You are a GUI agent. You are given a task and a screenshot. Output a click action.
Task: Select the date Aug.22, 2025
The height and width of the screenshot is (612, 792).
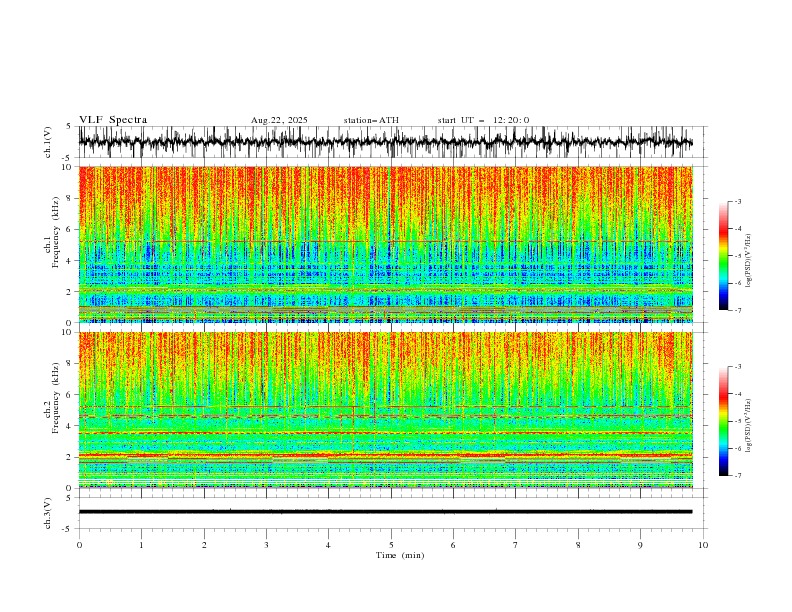(x=279, y=120)
